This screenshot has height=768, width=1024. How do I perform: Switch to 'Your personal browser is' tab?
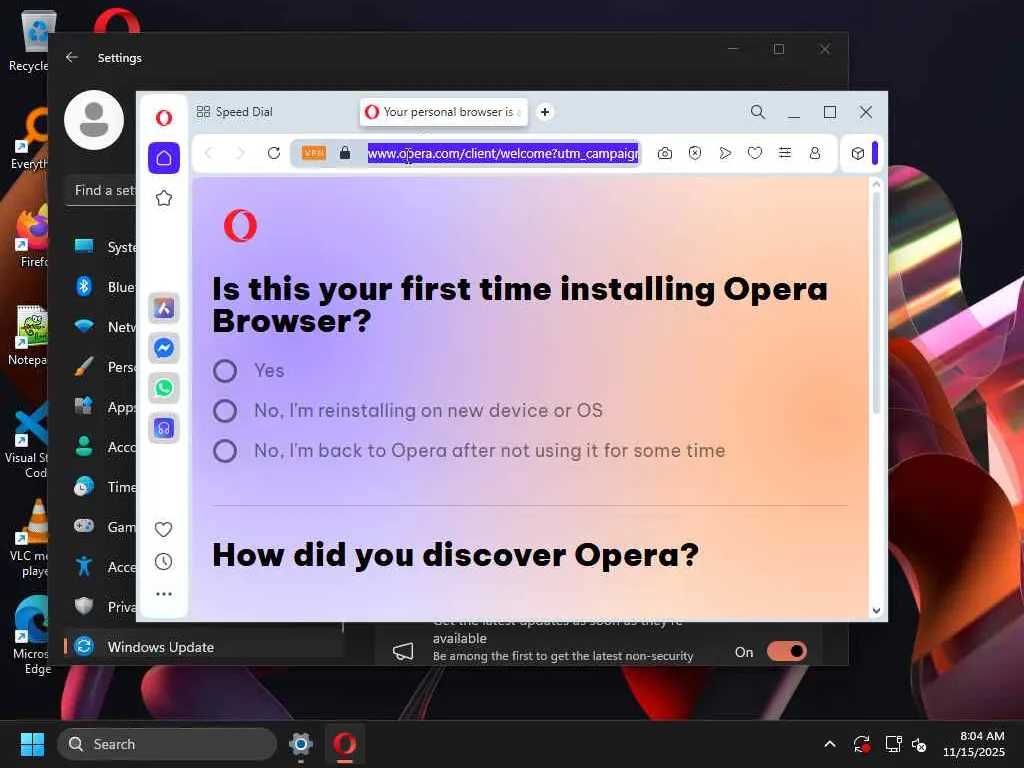(443, 112)
